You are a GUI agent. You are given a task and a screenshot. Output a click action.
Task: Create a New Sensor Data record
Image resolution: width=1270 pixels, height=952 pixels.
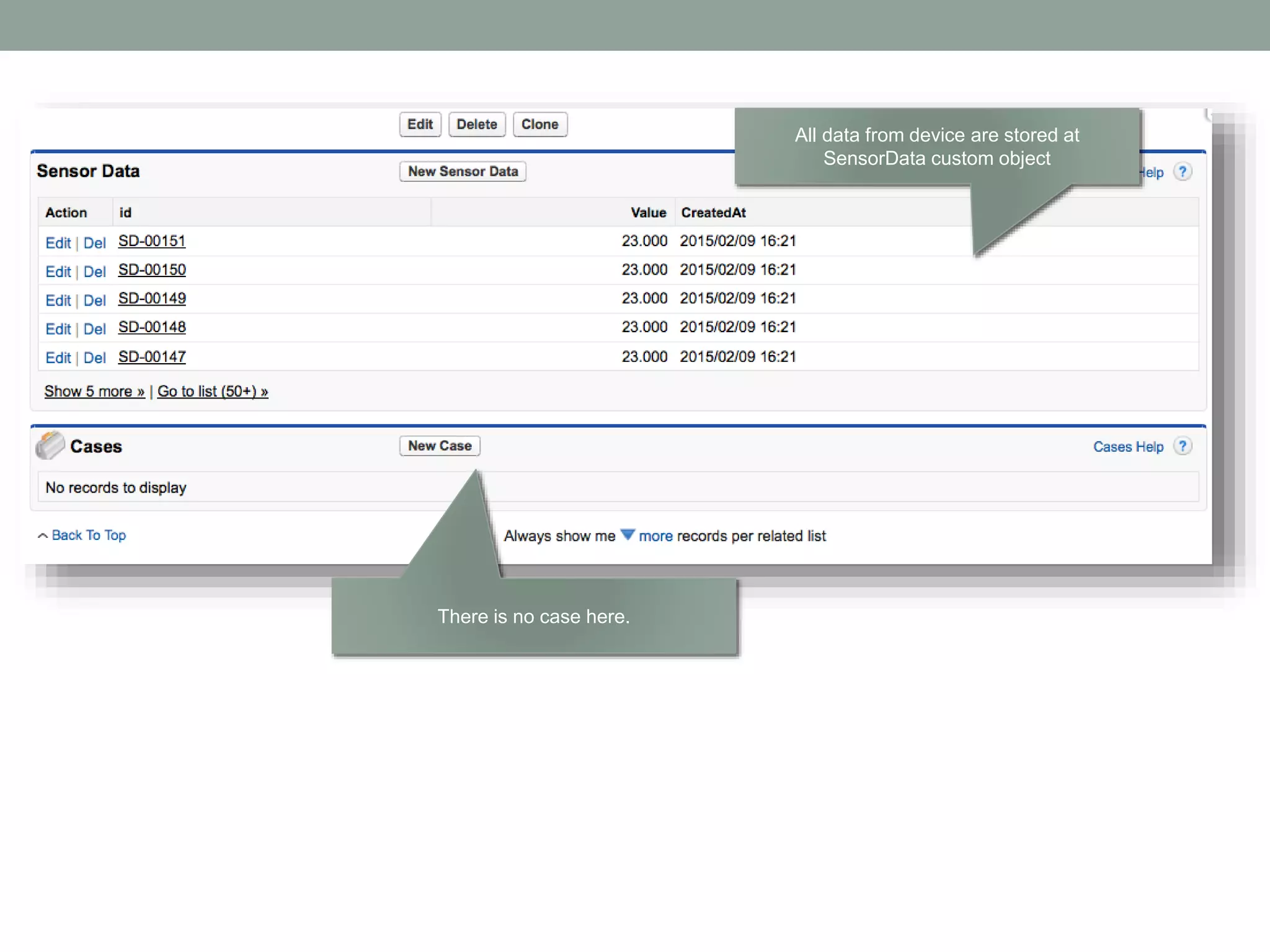[x=463, y=172]
